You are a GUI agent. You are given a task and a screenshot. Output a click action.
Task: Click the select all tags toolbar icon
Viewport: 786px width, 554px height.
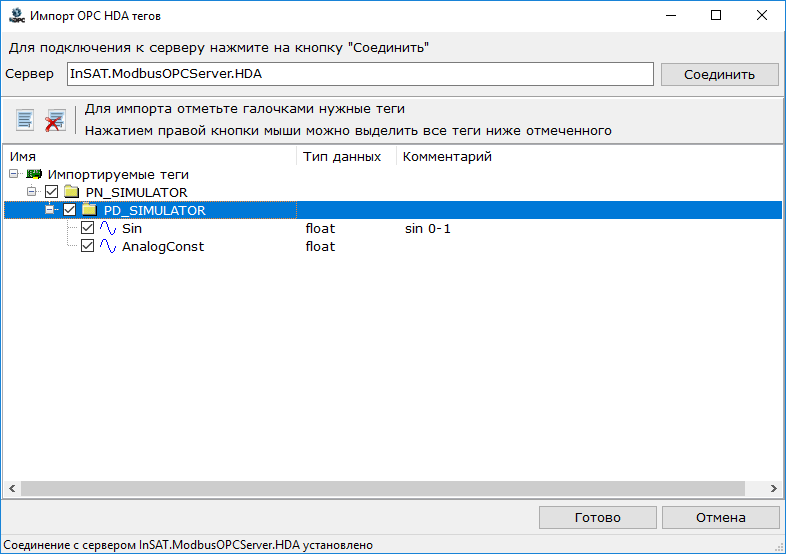click(x=25, y=120)
